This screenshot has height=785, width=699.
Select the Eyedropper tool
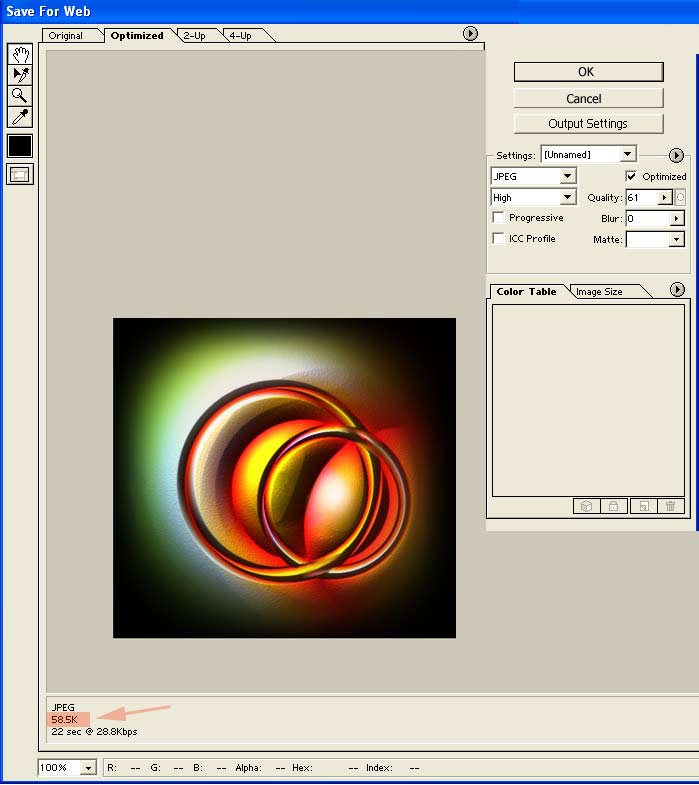(20, 117)
